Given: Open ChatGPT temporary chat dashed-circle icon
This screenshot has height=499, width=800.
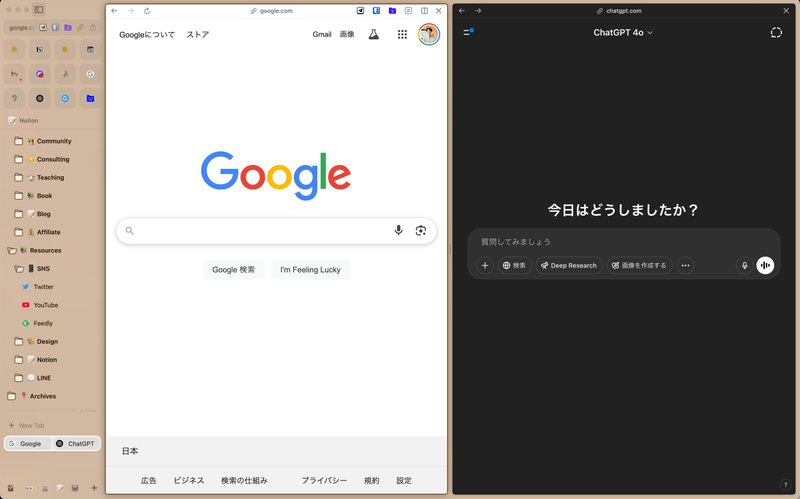Looking at the screenshot, I should [776, 33].
